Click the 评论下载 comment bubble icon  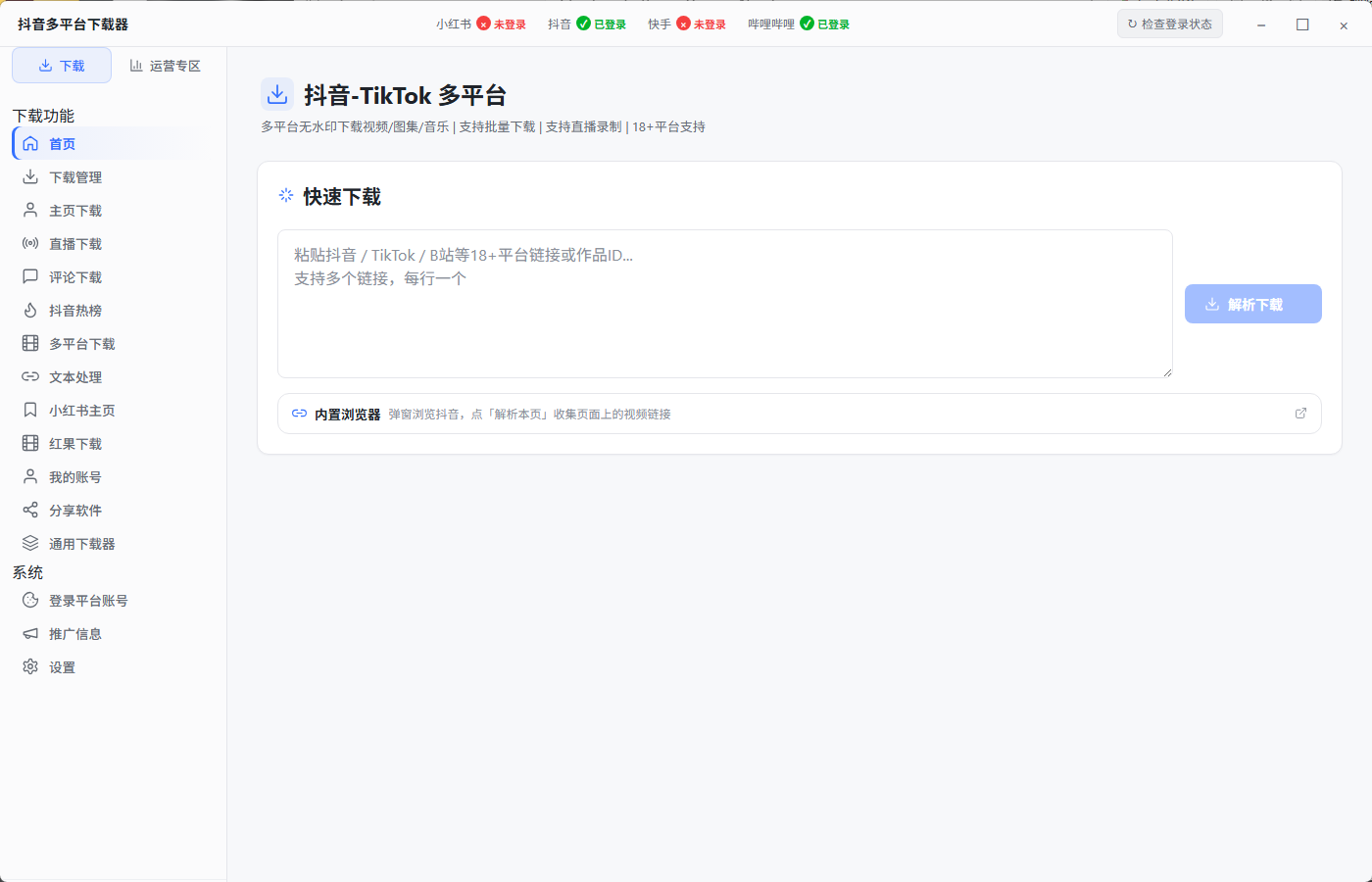[30, 277]
